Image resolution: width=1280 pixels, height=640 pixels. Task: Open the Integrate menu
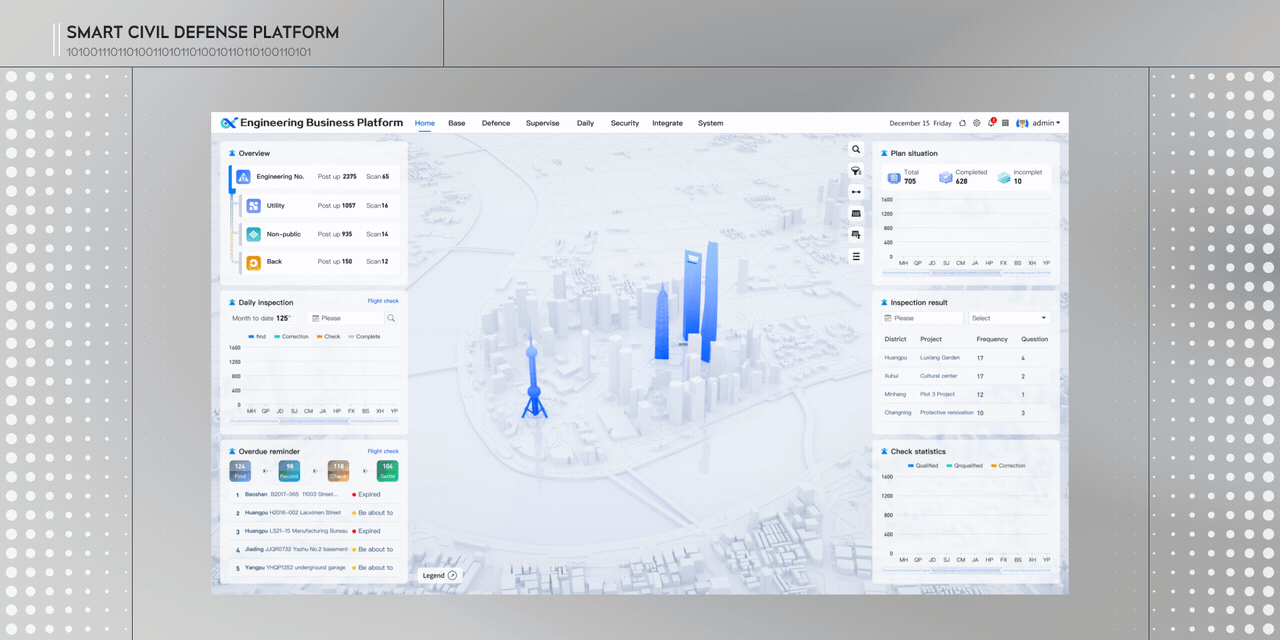[x=668, y=123]
